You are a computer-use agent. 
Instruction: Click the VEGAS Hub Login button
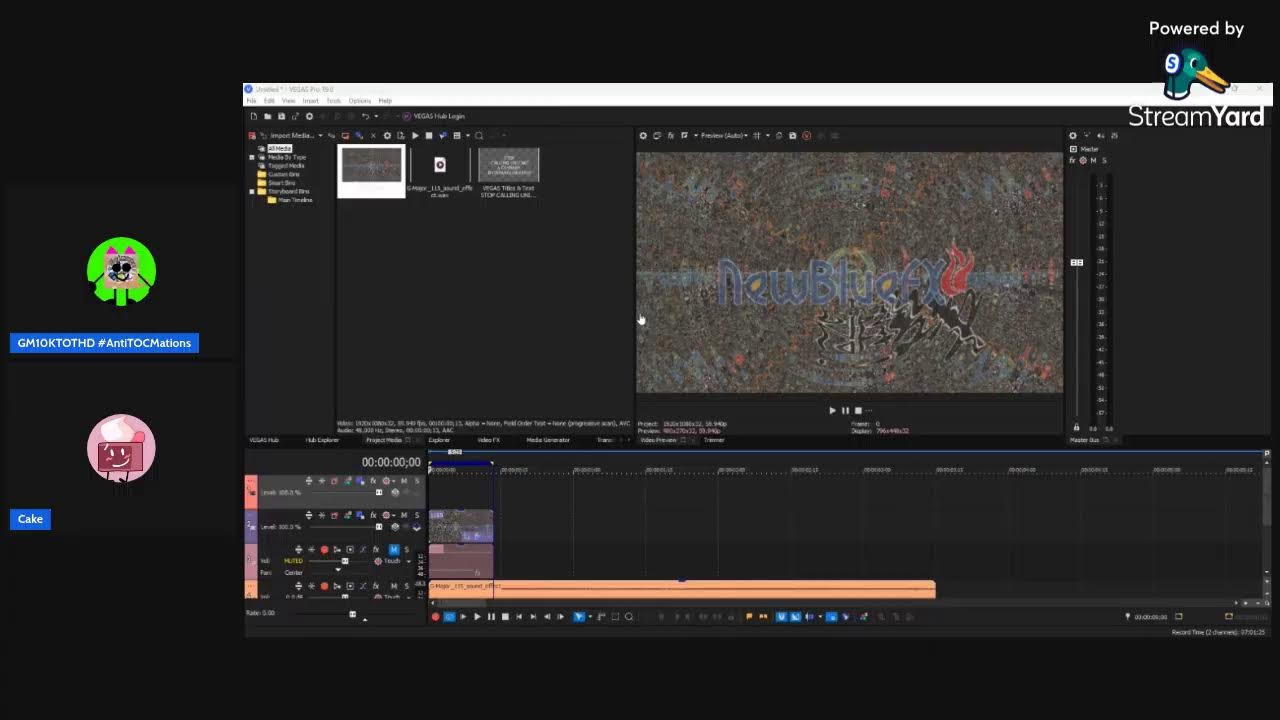click(x=434, y=116)
